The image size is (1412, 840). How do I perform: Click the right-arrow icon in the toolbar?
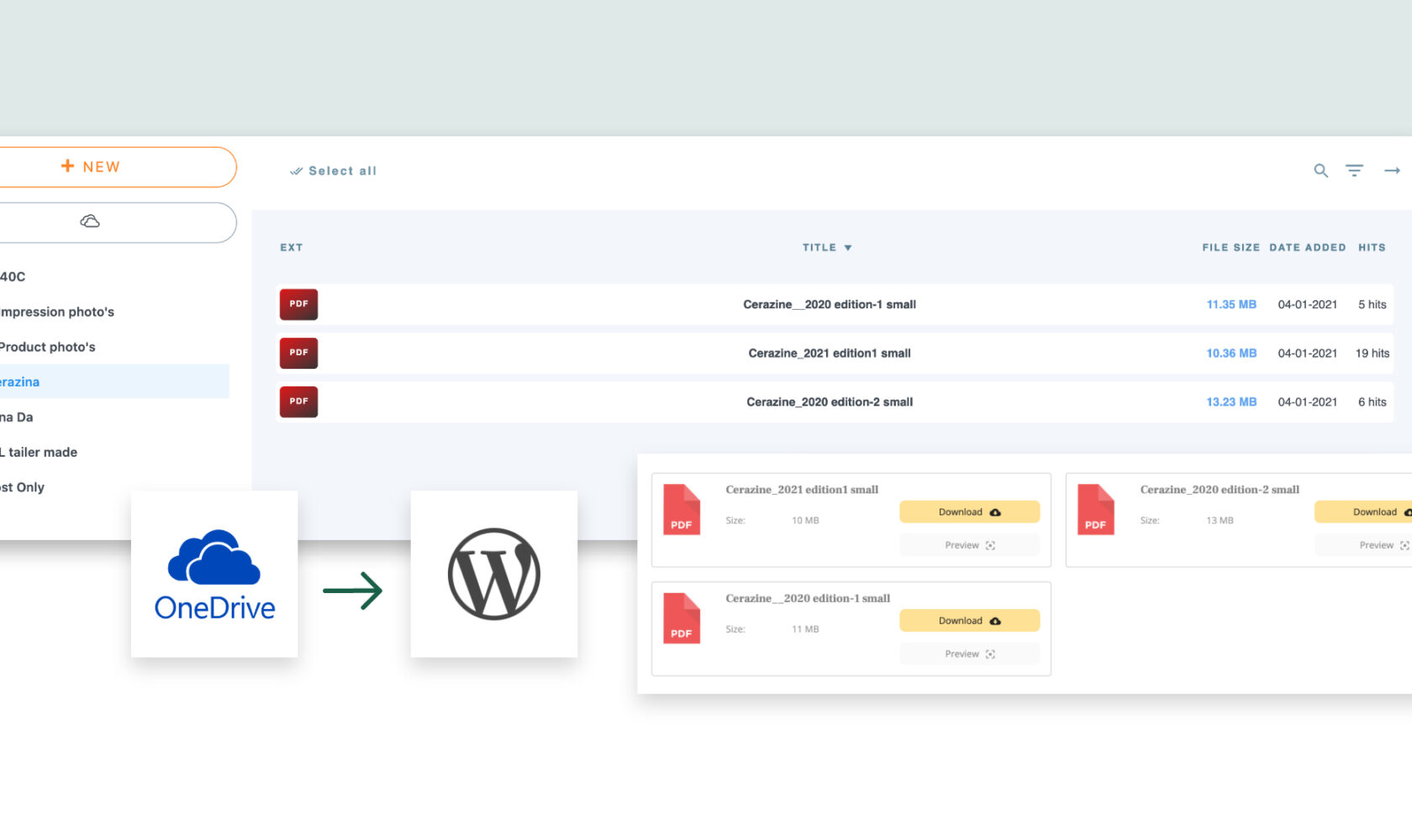click(1392, 171)
